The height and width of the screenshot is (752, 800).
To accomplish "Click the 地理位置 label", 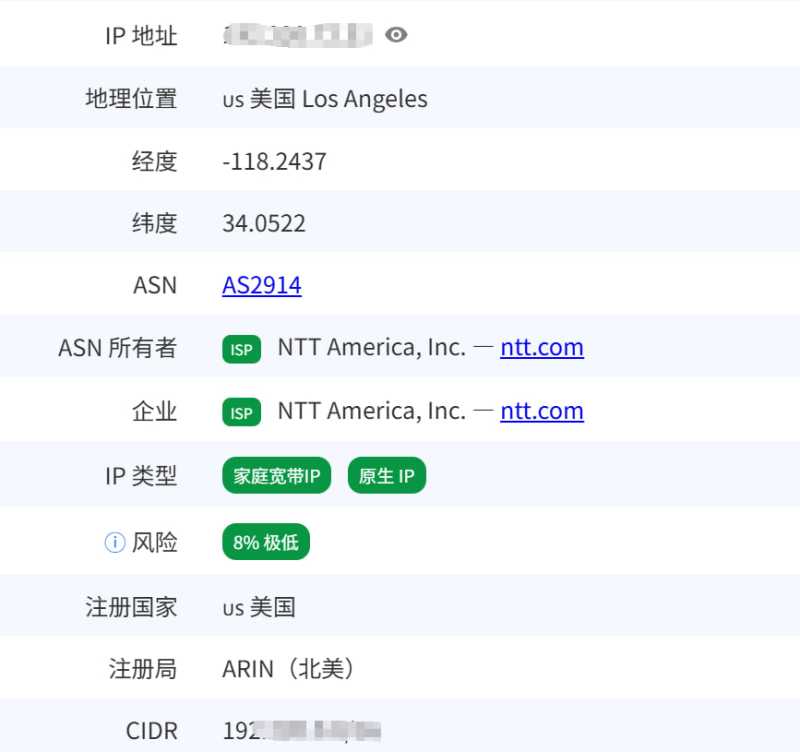I will 132,98.
